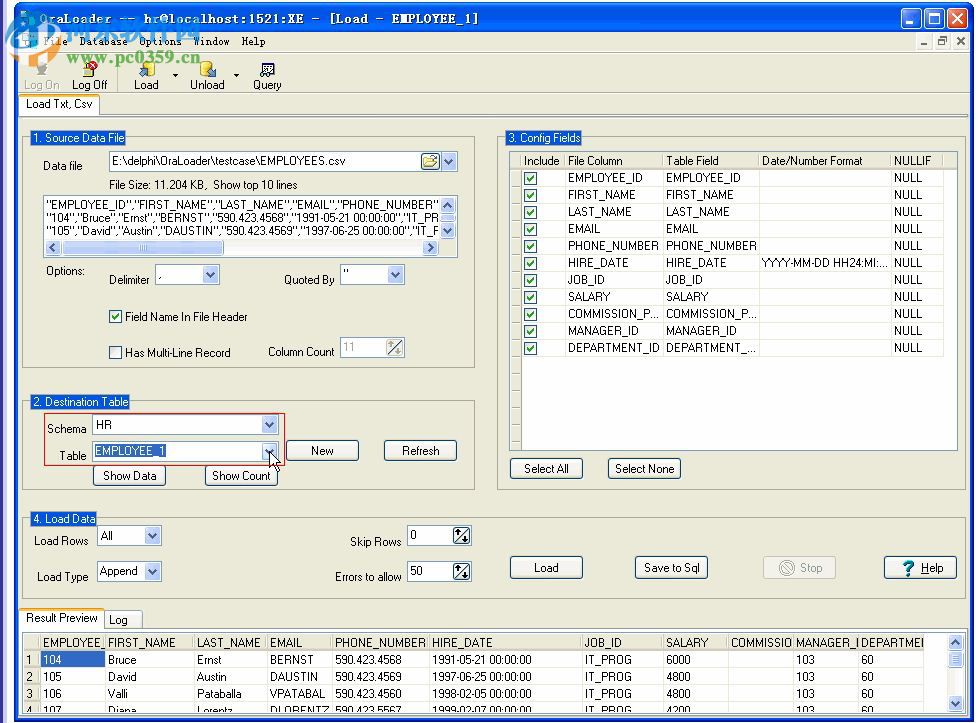Image resolution: width=978 pixels, height=723 pixels.
Task: Click the Save to Sql button
Action: 671,568
